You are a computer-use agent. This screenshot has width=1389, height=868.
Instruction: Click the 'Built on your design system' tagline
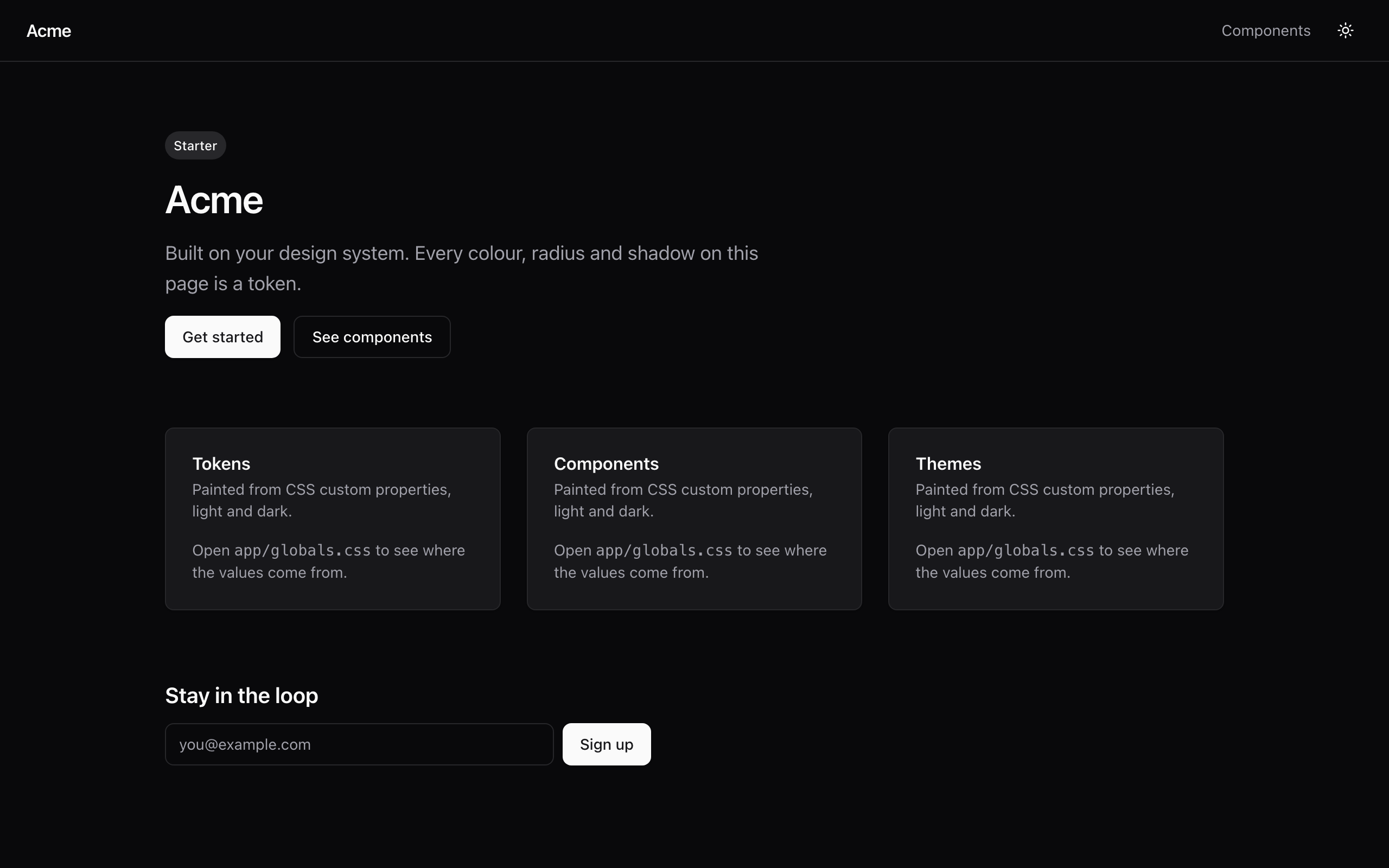[462, 268]
